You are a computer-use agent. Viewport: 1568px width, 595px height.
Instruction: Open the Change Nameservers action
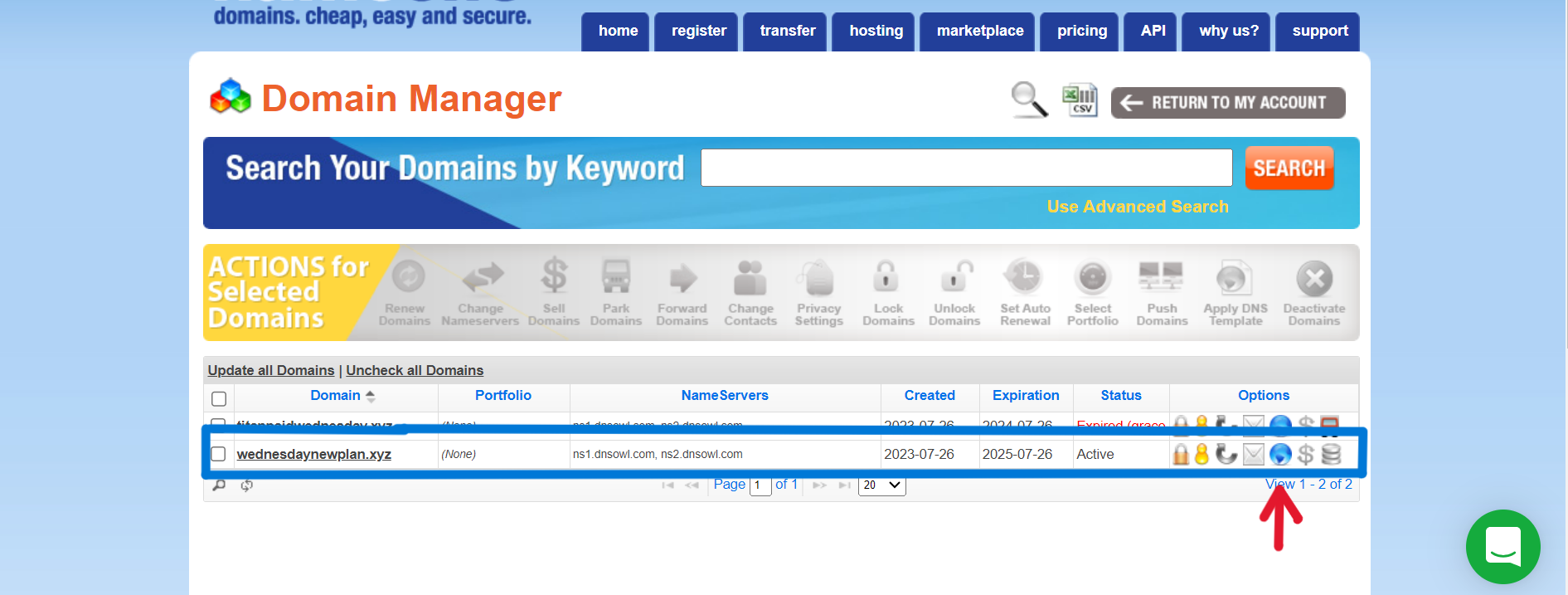(x=480, y=292)
